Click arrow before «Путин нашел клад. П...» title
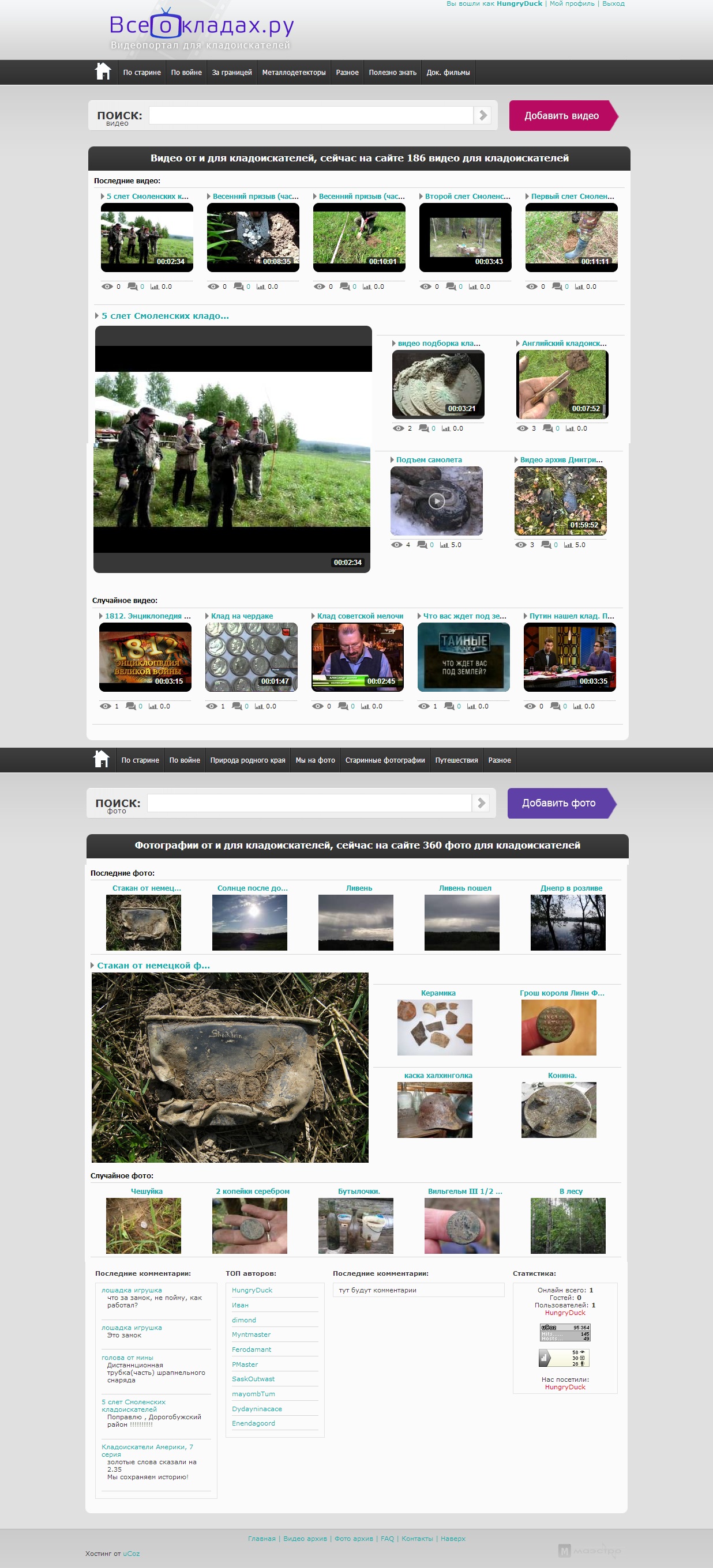This screenshot has width=713, height=1568. coord(526,616)
